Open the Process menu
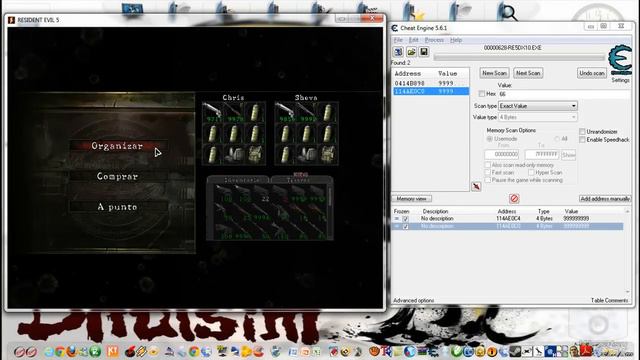 click(434, 40)
